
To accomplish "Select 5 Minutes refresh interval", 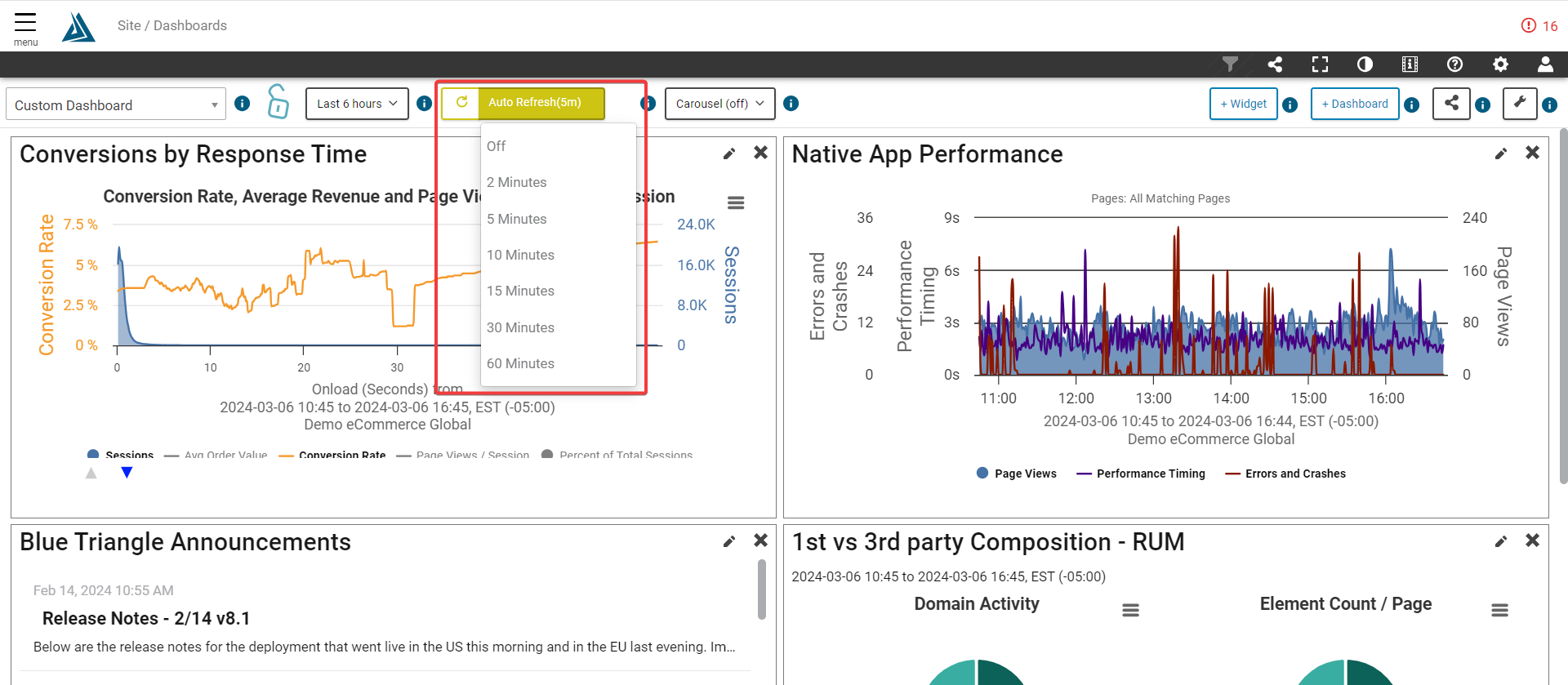I will click(x=559, y=219).
